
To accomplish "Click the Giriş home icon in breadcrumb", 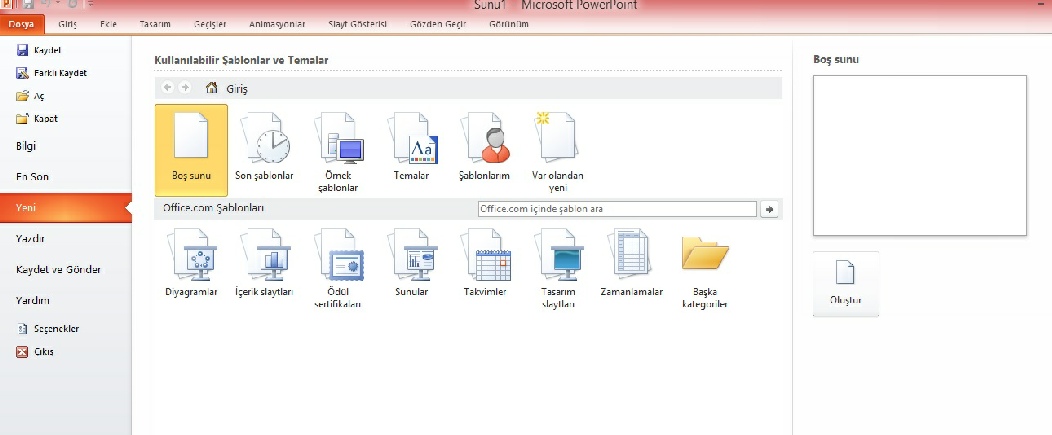I will tap(211, 87).
